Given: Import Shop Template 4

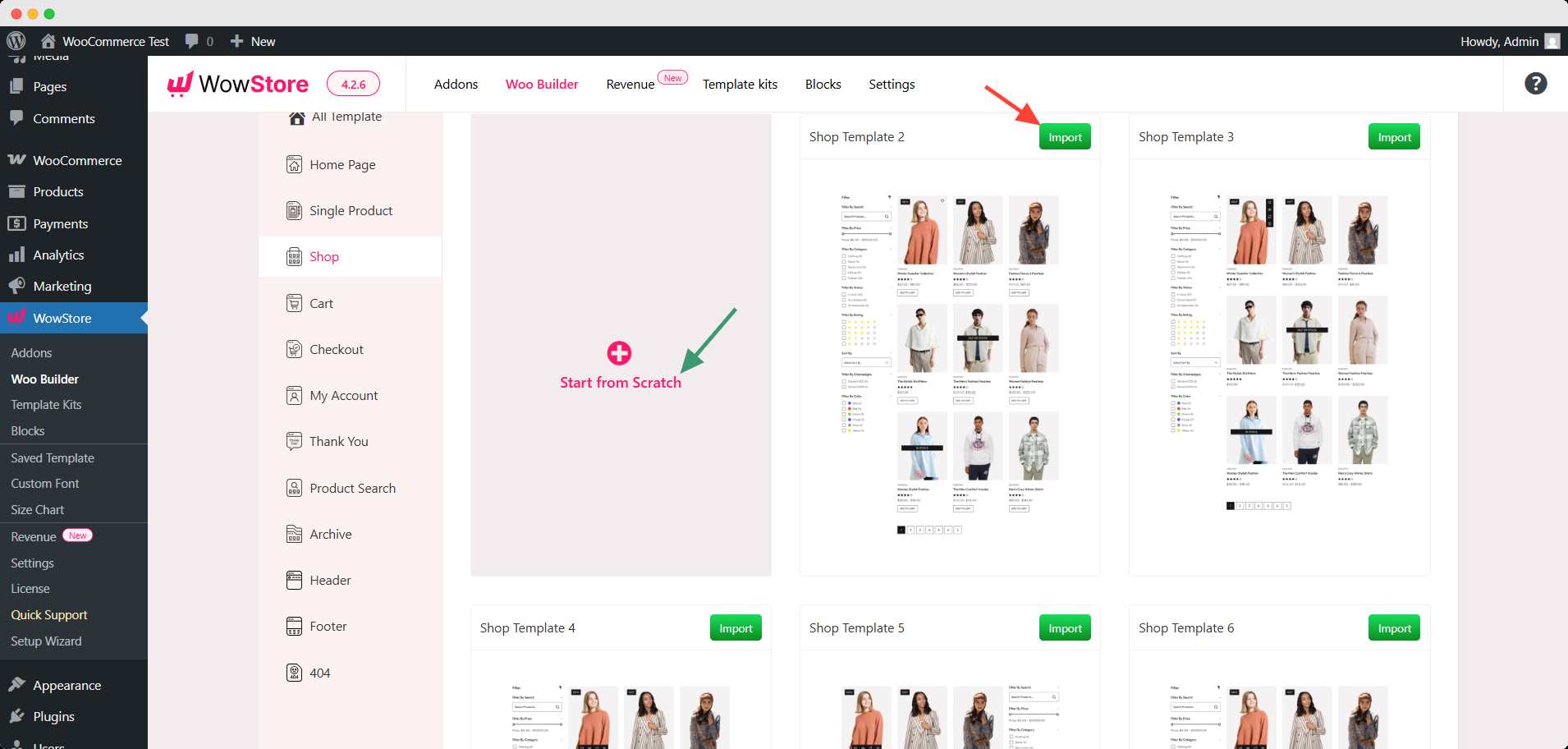Looking at the screenshot, I should (x=736, y=628).
